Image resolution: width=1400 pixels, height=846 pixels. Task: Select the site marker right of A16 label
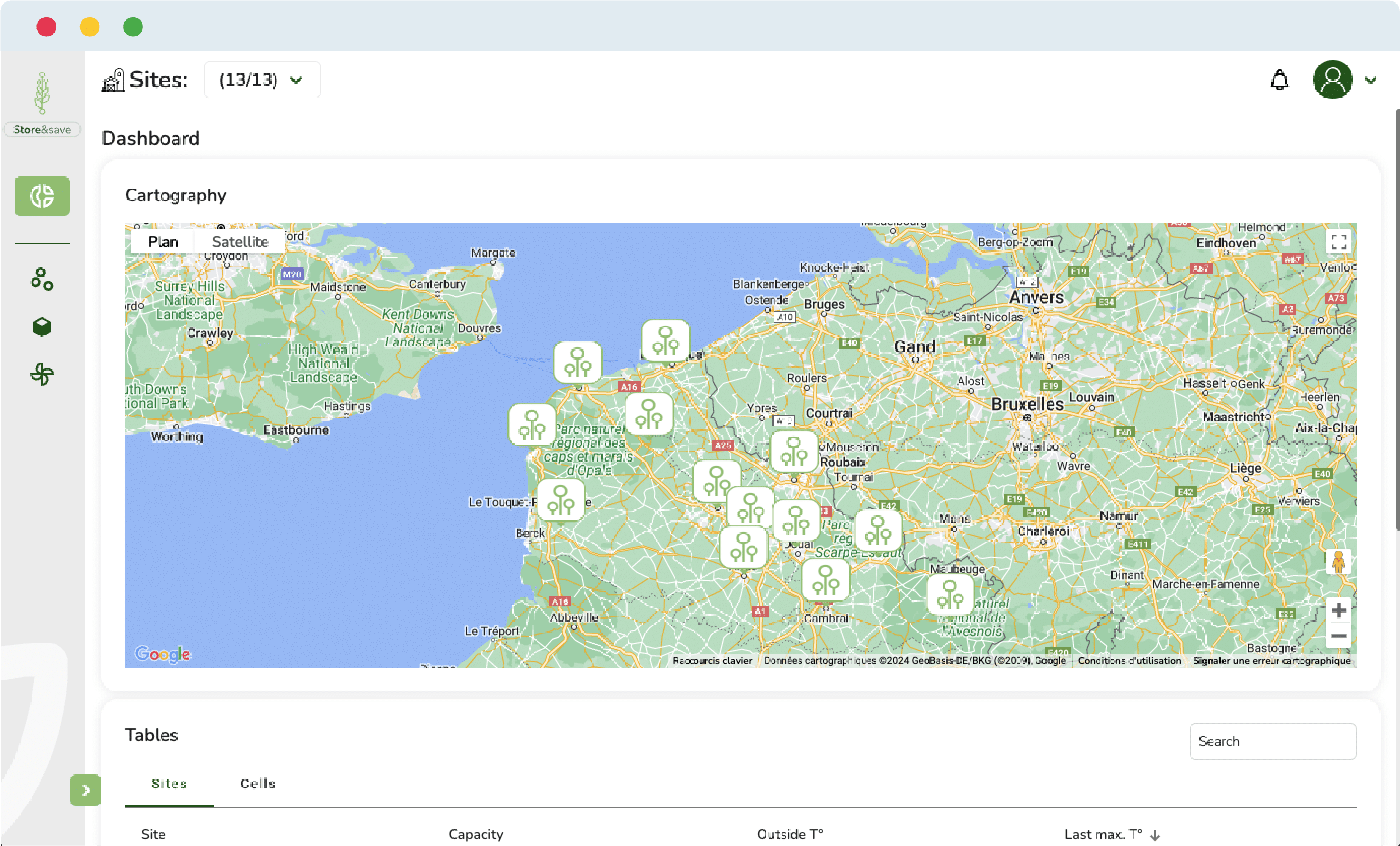pyautogui.click(x=649, y=414)
